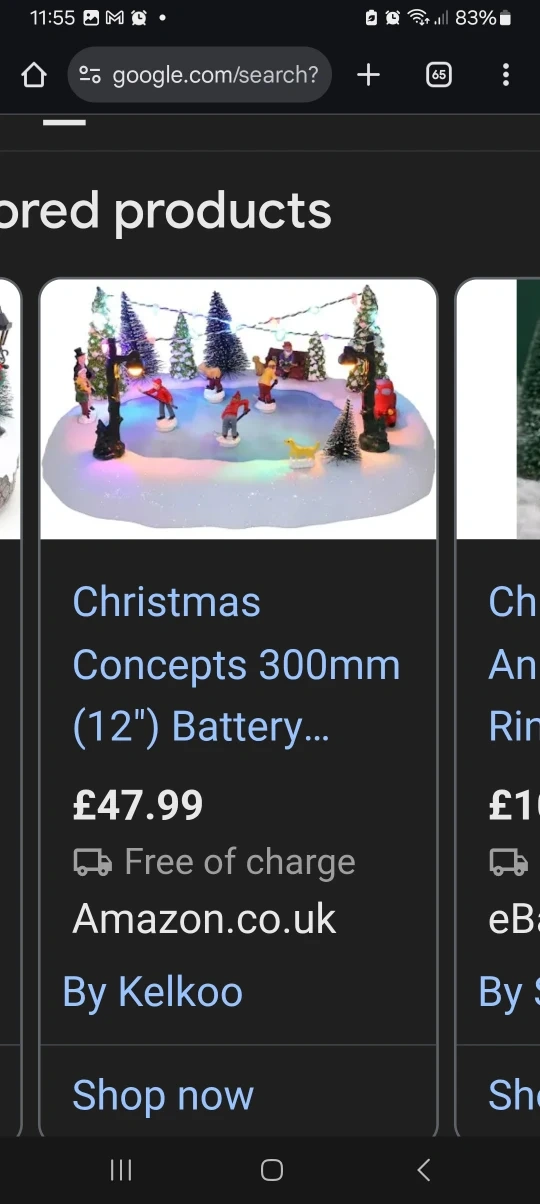
Task: Open Christmas Concepts 300mm Battery product title
Action: click(236, 665)
